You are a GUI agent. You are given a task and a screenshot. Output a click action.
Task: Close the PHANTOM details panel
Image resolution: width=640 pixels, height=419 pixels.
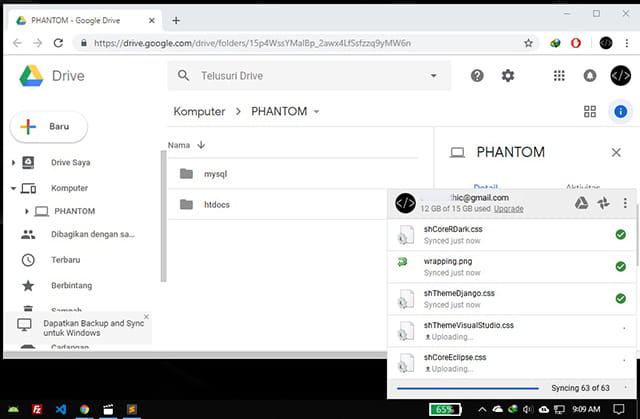pyautogui.click(x=616, y=153)
